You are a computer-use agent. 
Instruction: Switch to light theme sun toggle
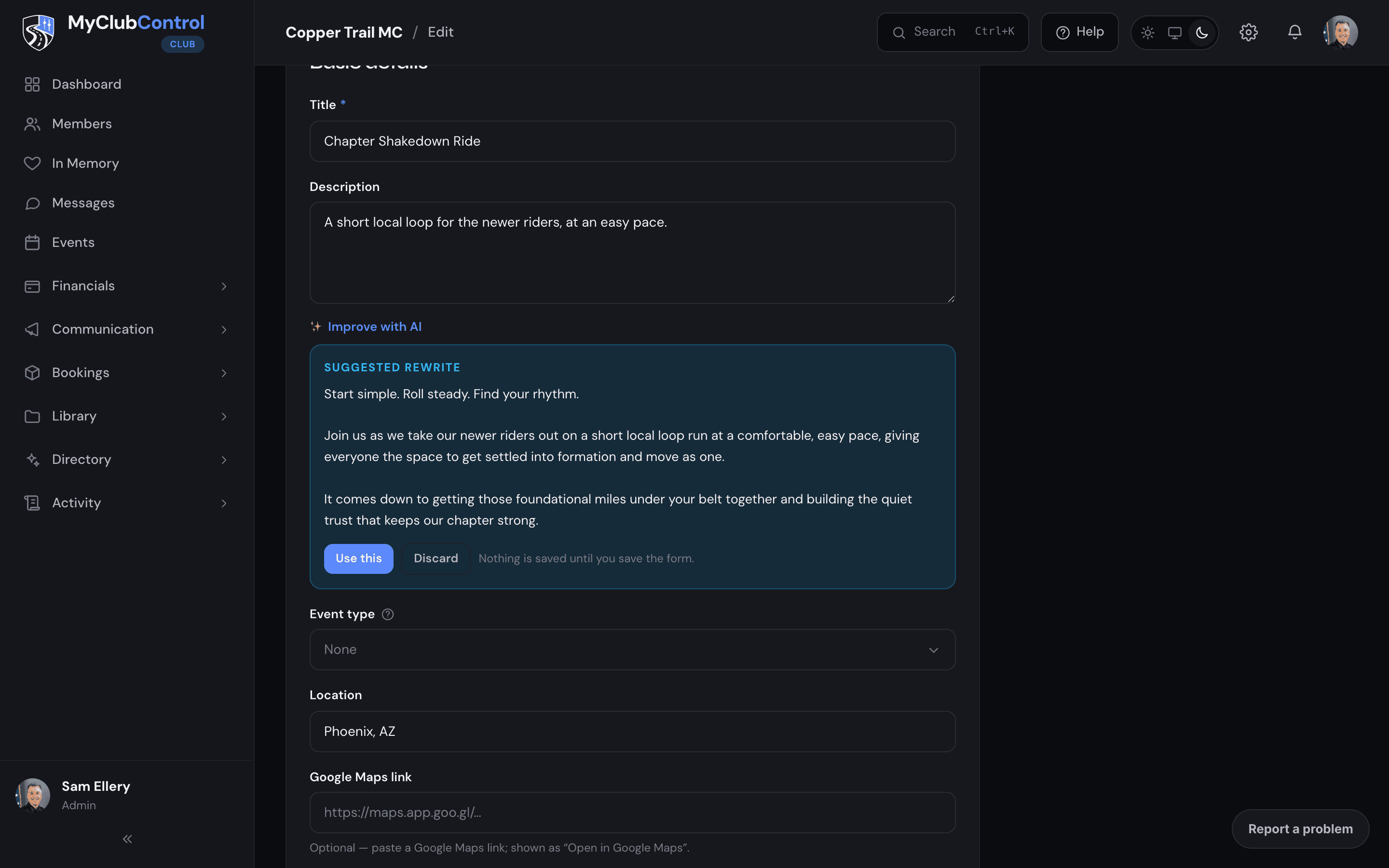(x=1147, y=33)
